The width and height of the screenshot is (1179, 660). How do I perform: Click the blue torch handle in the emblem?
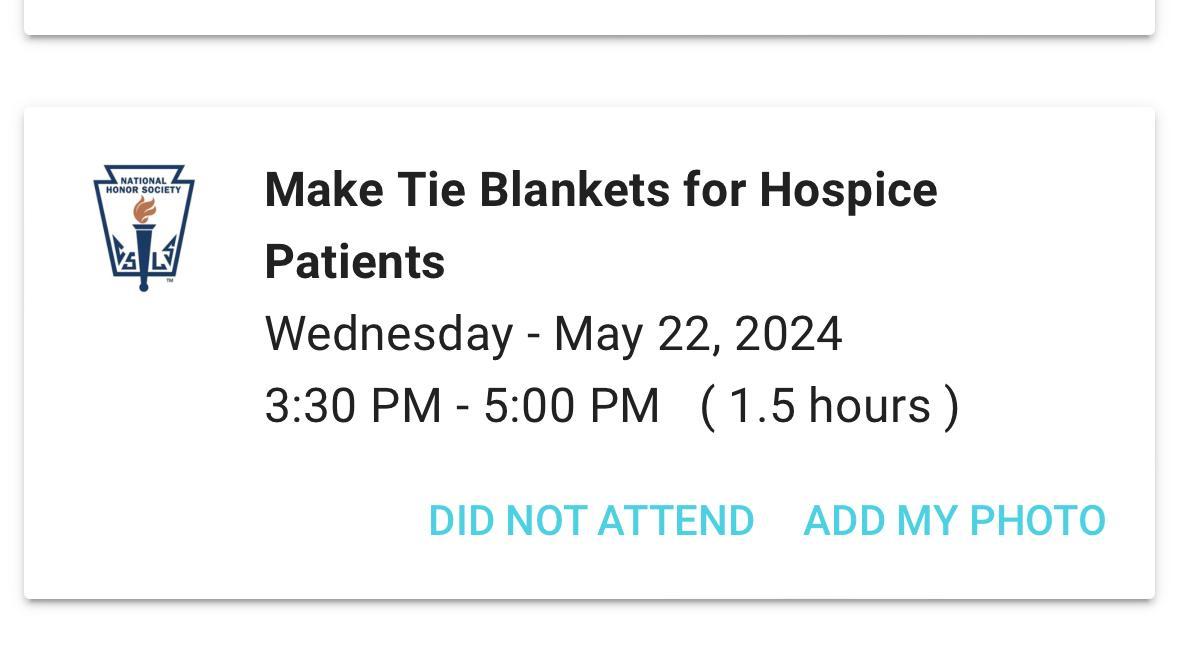(144, 258)
